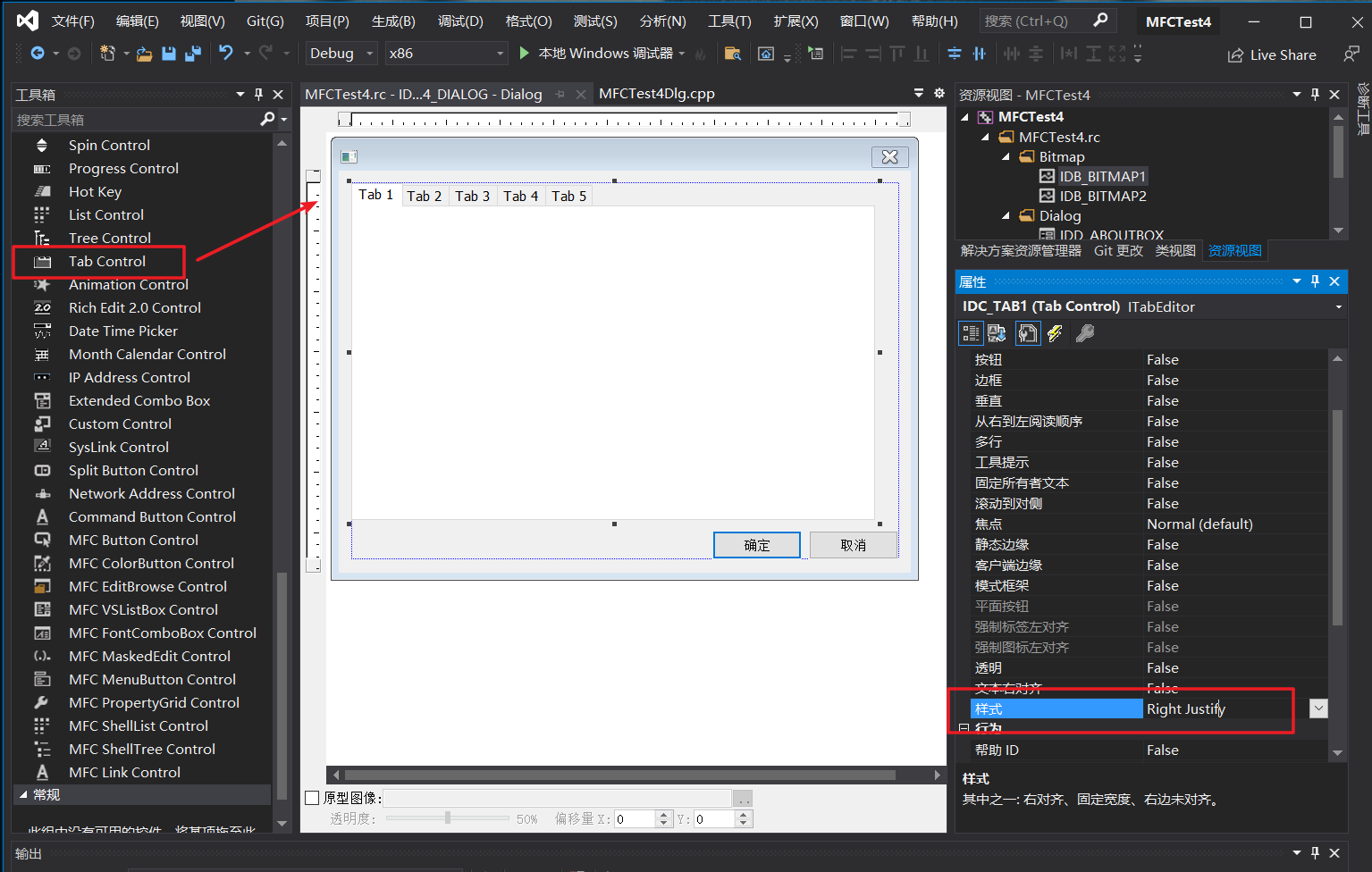
Task: Select Tab 3 in the tab control
Action: point(472,197)
